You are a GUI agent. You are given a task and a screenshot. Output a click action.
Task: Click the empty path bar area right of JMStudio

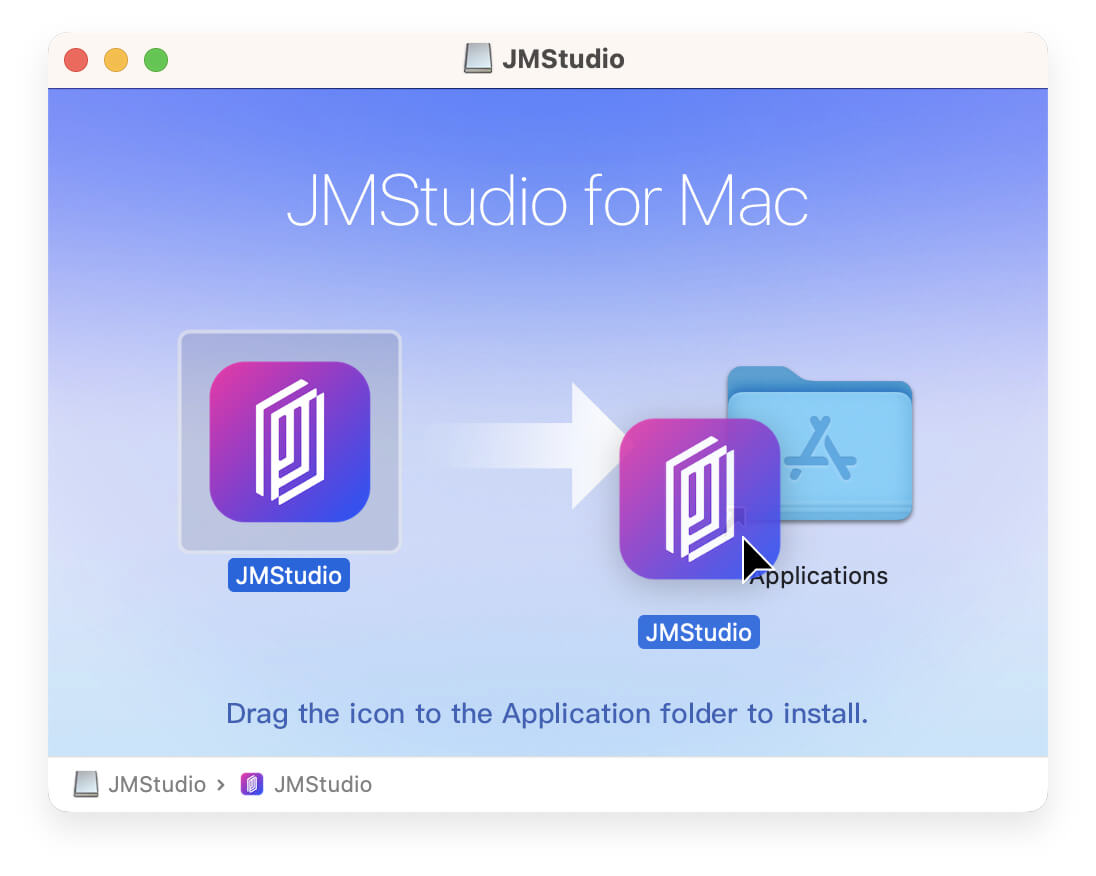pyautogui.click(x=700, y=785)
